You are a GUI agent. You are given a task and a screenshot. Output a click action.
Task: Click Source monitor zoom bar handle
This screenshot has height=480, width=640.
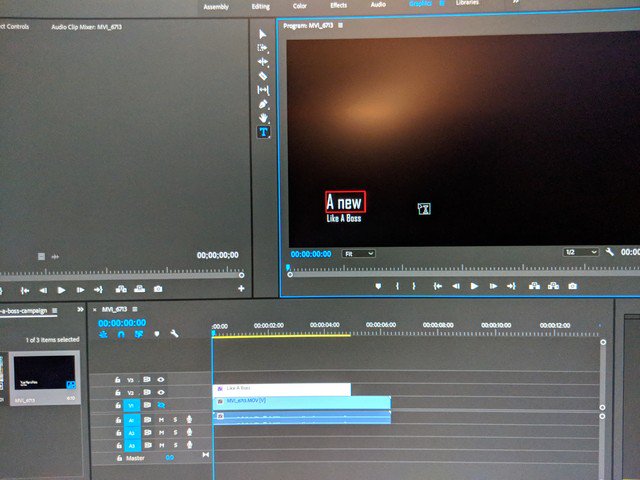[x=241, y=275]
